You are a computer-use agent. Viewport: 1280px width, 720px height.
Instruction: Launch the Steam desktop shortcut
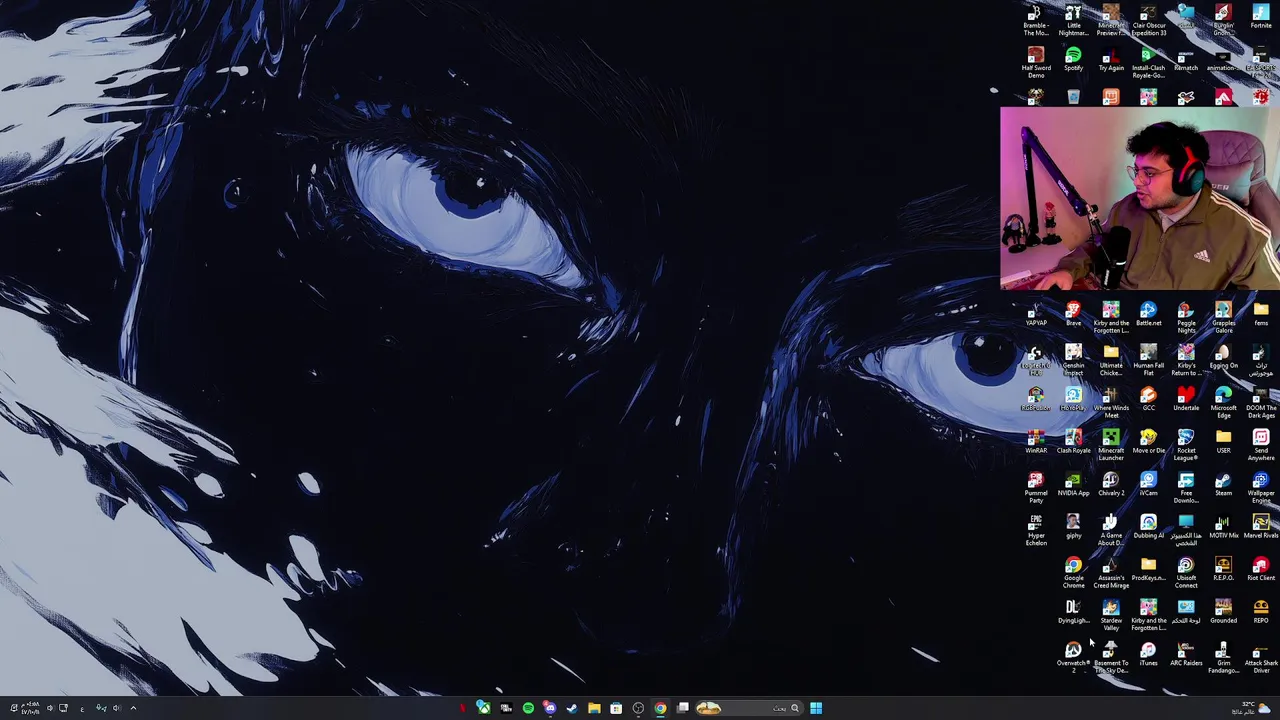point(1223,485)
